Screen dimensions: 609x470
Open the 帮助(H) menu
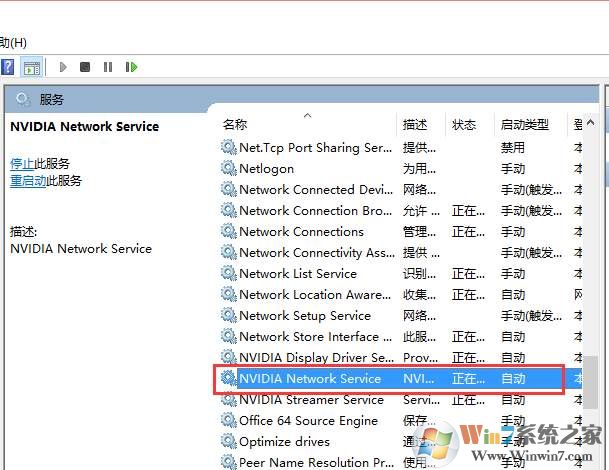coord(13,42)
